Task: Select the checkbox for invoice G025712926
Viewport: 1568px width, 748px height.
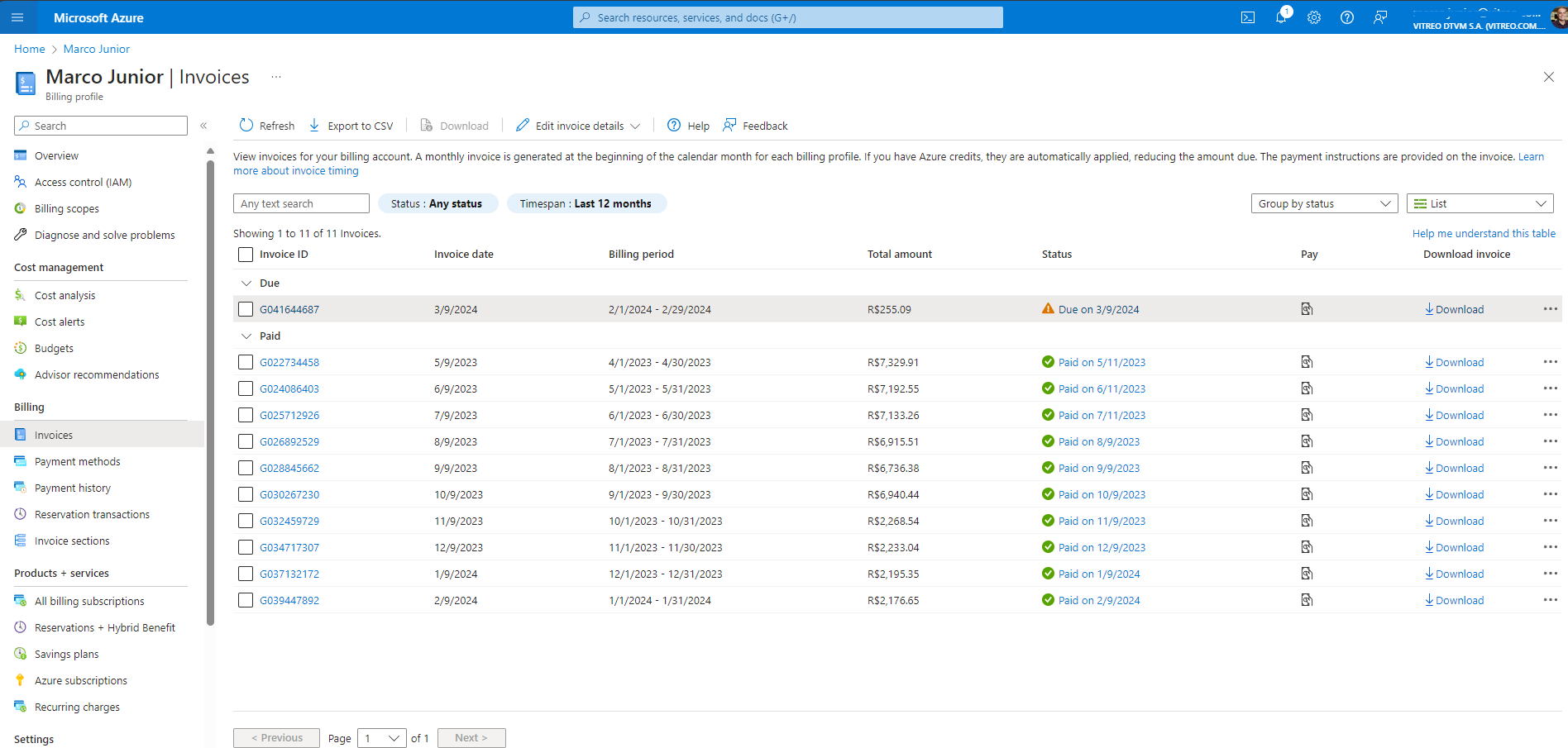Action: [x=246, y=415]
